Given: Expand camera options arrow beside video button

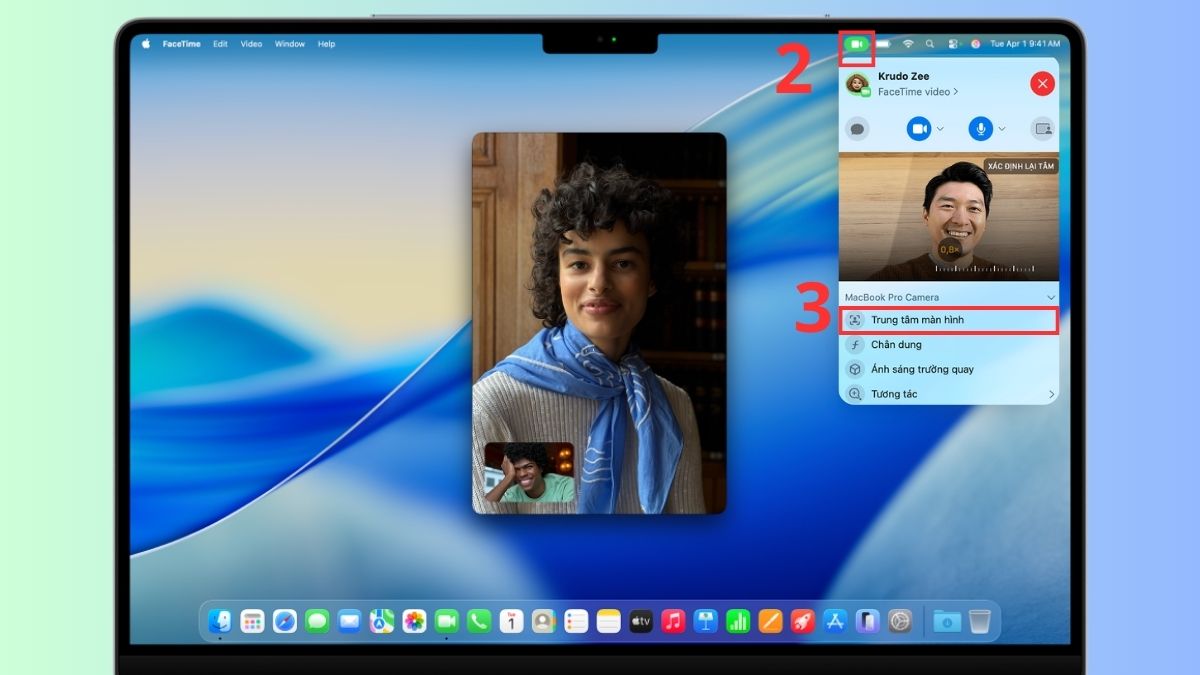Looking at the screenshot, I should click(940, 129).
